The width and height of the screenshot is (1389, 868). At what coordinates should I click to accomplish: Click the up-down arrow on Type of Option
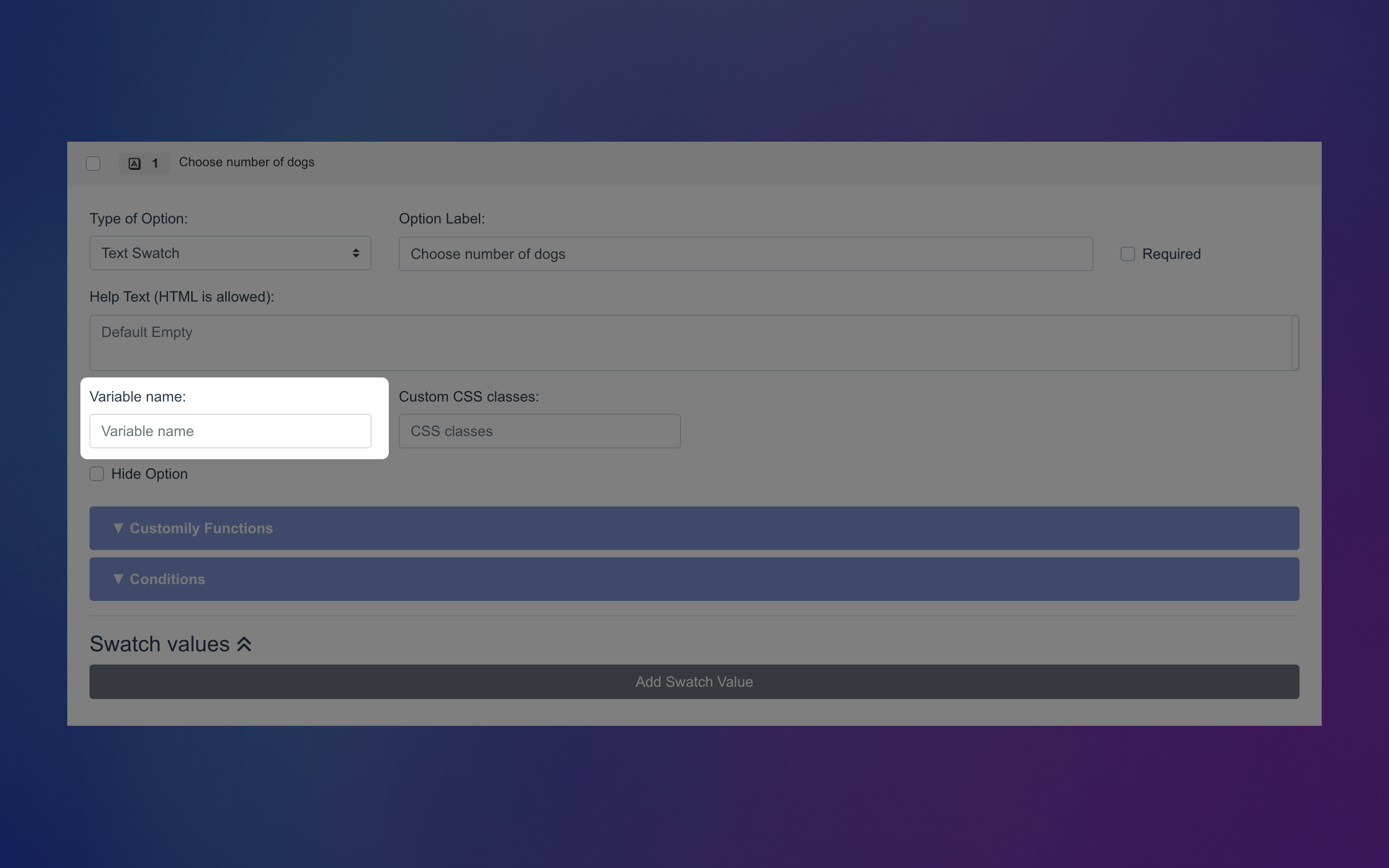356,253
